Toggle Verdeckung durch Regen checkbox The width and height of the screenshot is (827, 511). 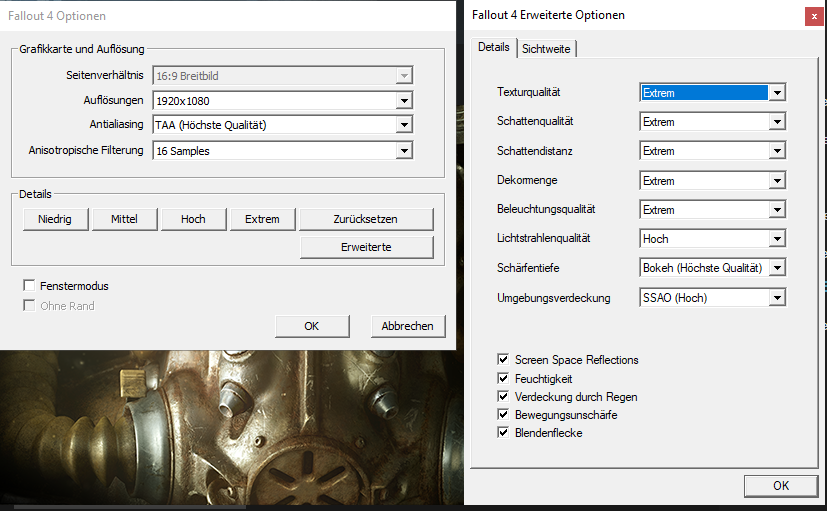point(503,397)
